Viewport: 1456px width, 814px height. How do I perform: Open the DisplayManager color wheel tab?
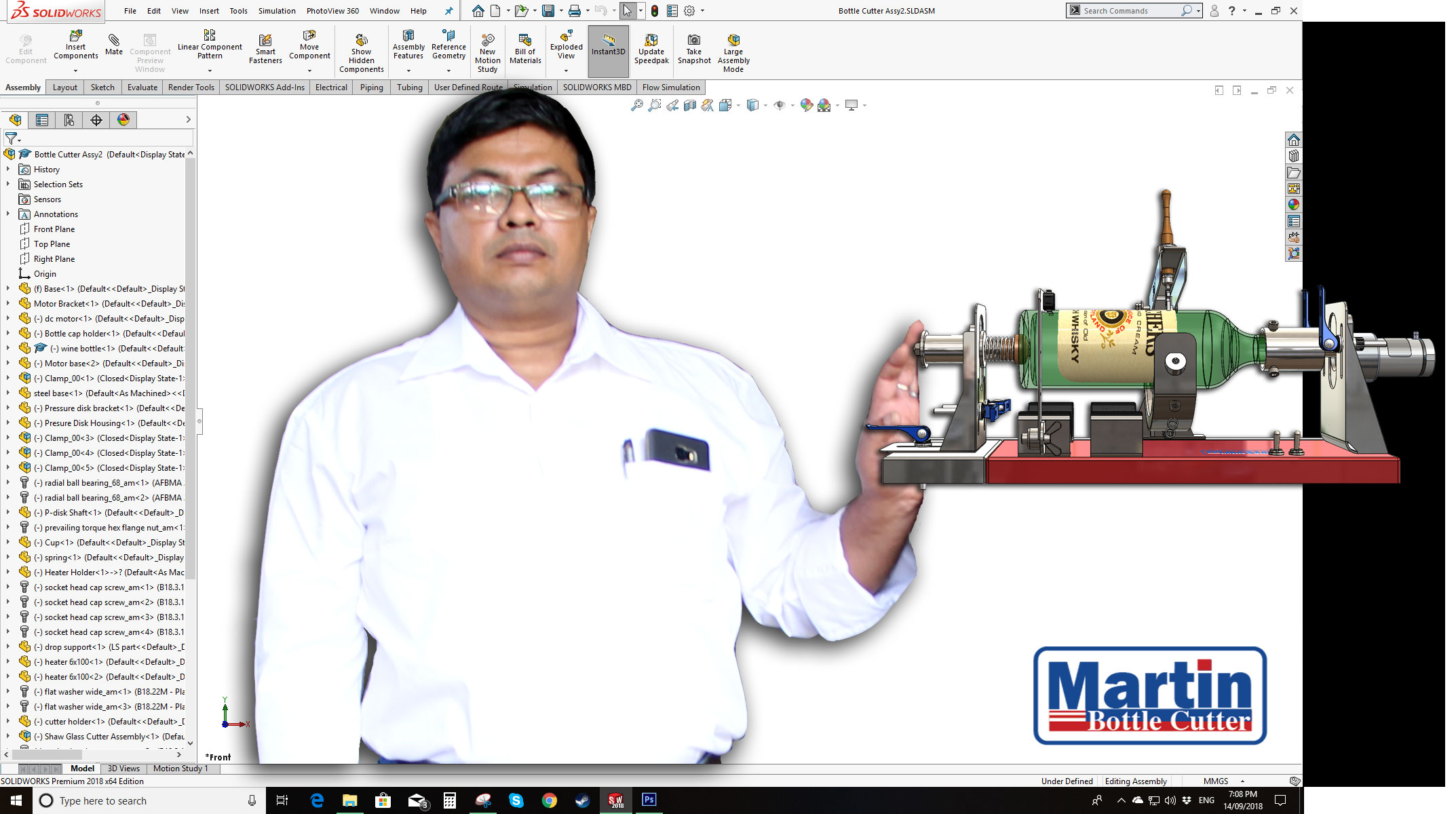[x=123, y=120]
